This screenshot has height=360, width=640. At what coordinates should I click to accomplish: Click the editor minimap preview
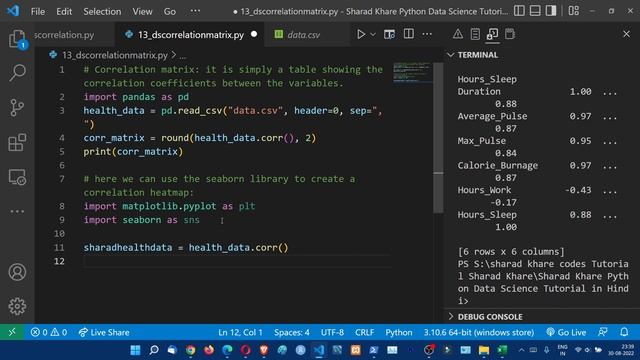pyautogui.click(x=412, y=72)
